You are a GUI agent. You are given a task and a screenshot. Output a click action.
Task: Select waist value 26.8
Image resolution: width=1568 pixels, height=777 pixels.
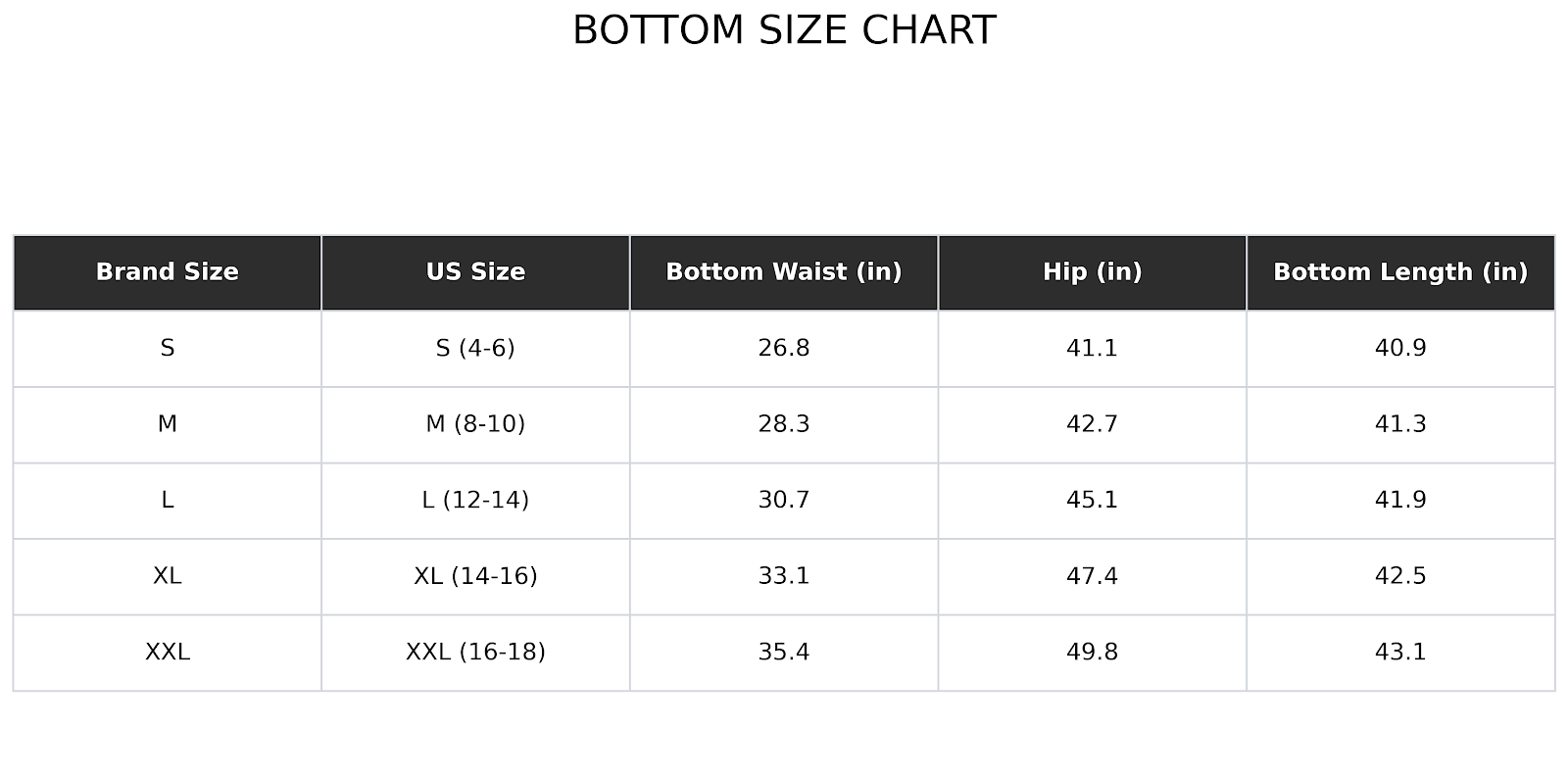click(x=784, y=348)
